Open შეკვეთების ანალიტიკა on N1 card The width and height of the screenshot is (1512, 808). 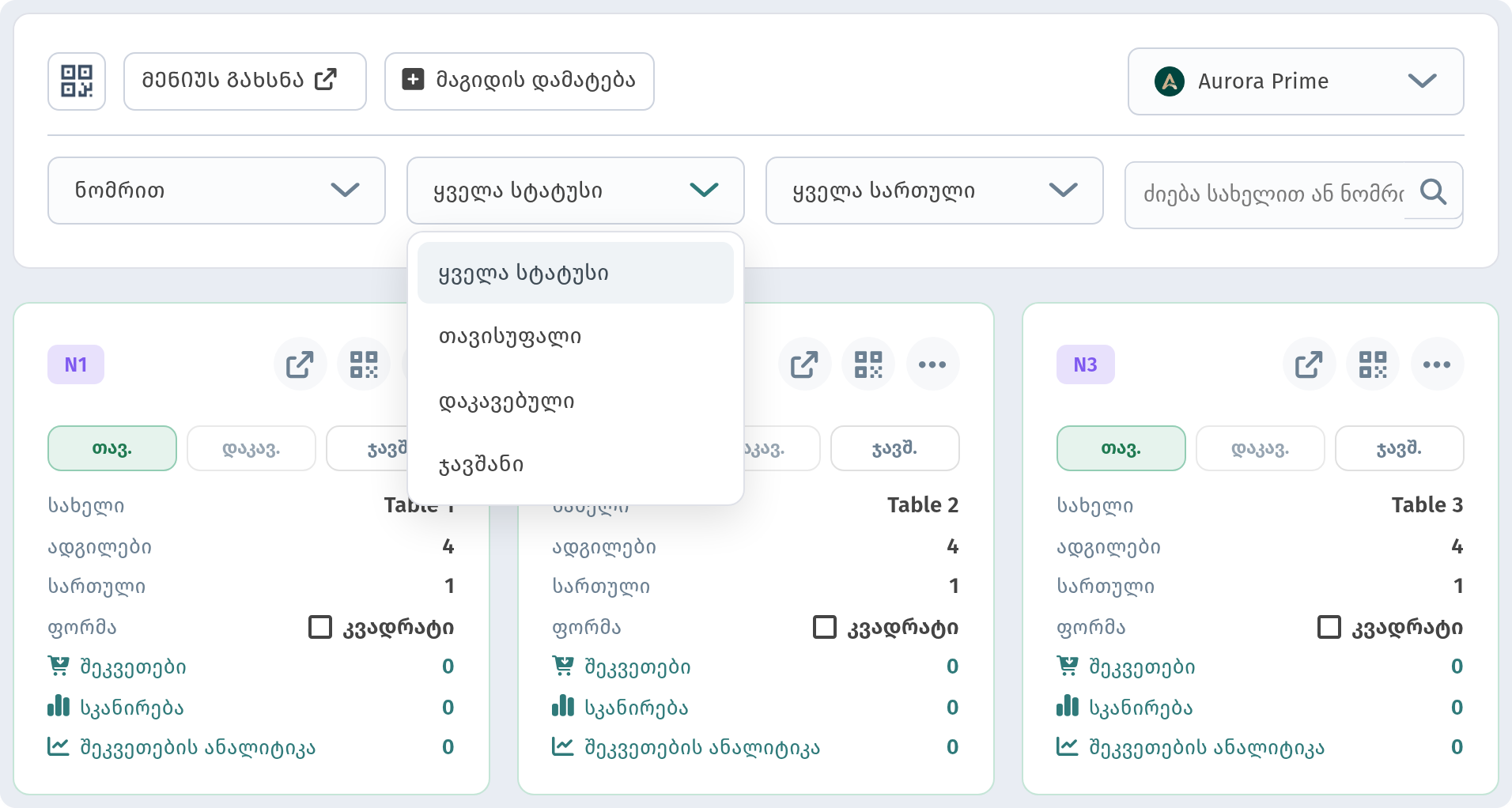click(x=182, y=747)
